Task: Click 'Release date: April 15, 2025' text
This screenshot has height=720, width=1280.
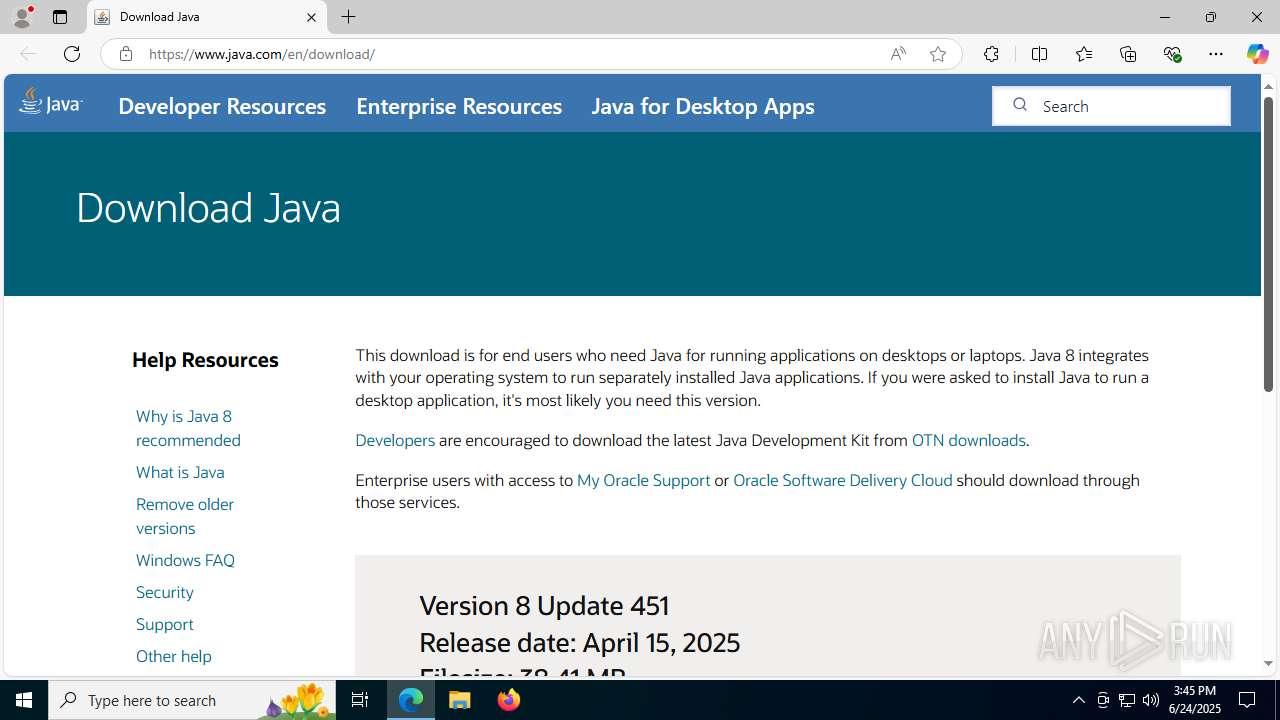Action: pos(579,642)
